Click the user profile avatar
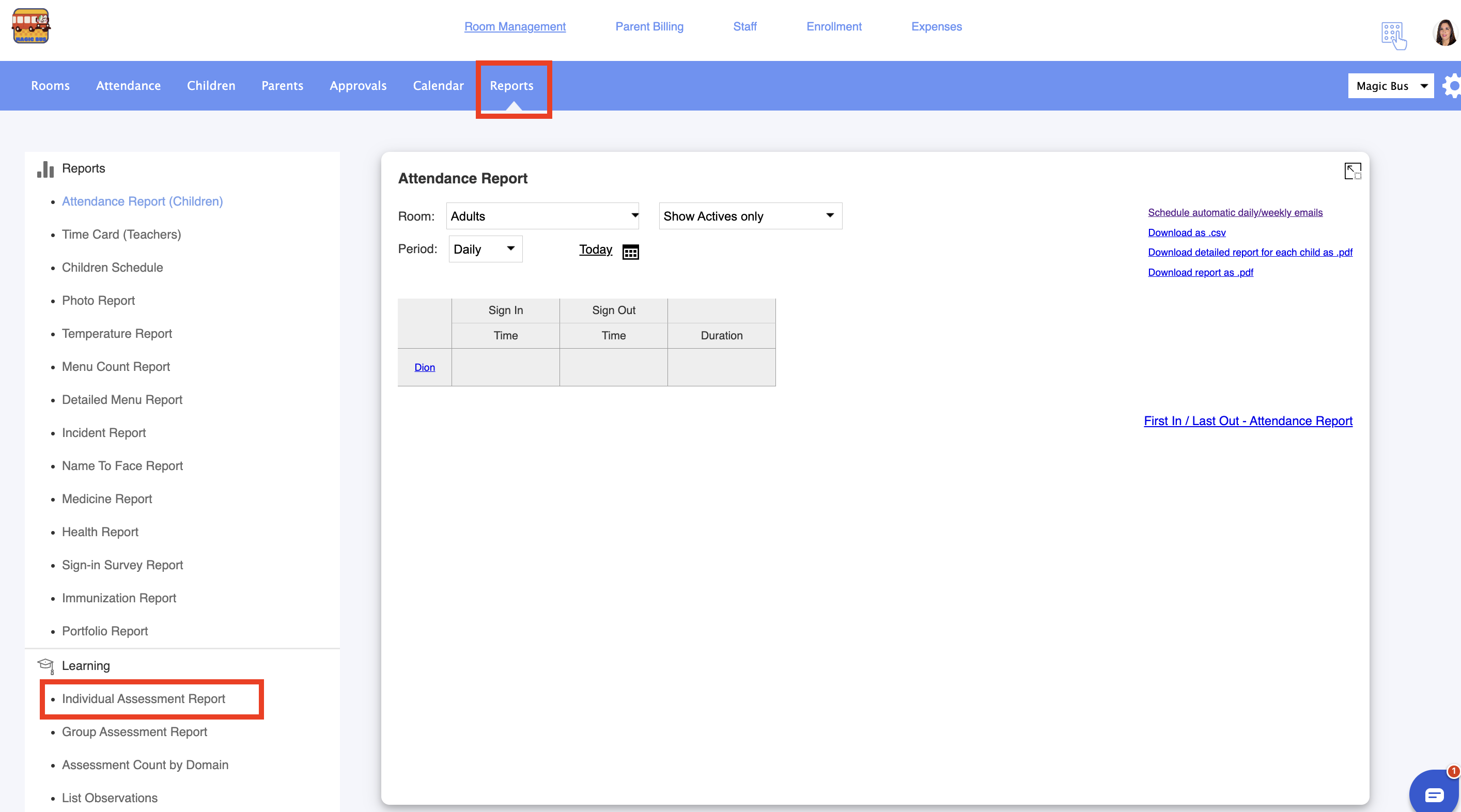 point(1444,33)
